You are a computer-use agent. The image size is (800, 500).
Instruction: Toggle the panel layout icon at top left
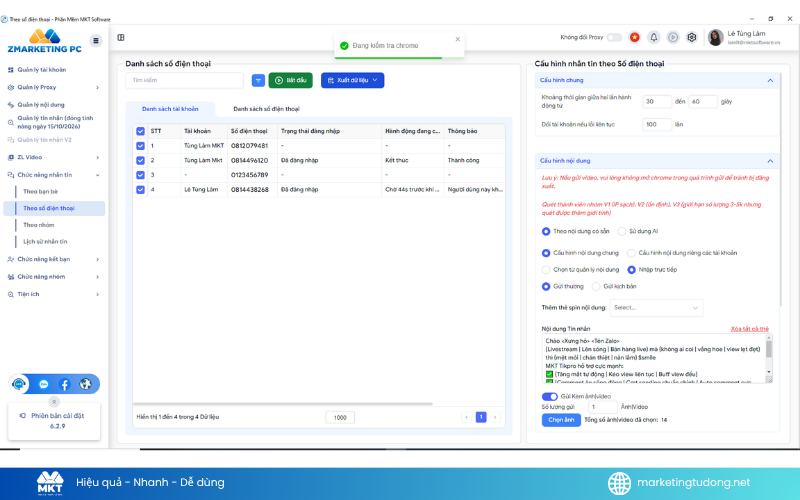121,37
